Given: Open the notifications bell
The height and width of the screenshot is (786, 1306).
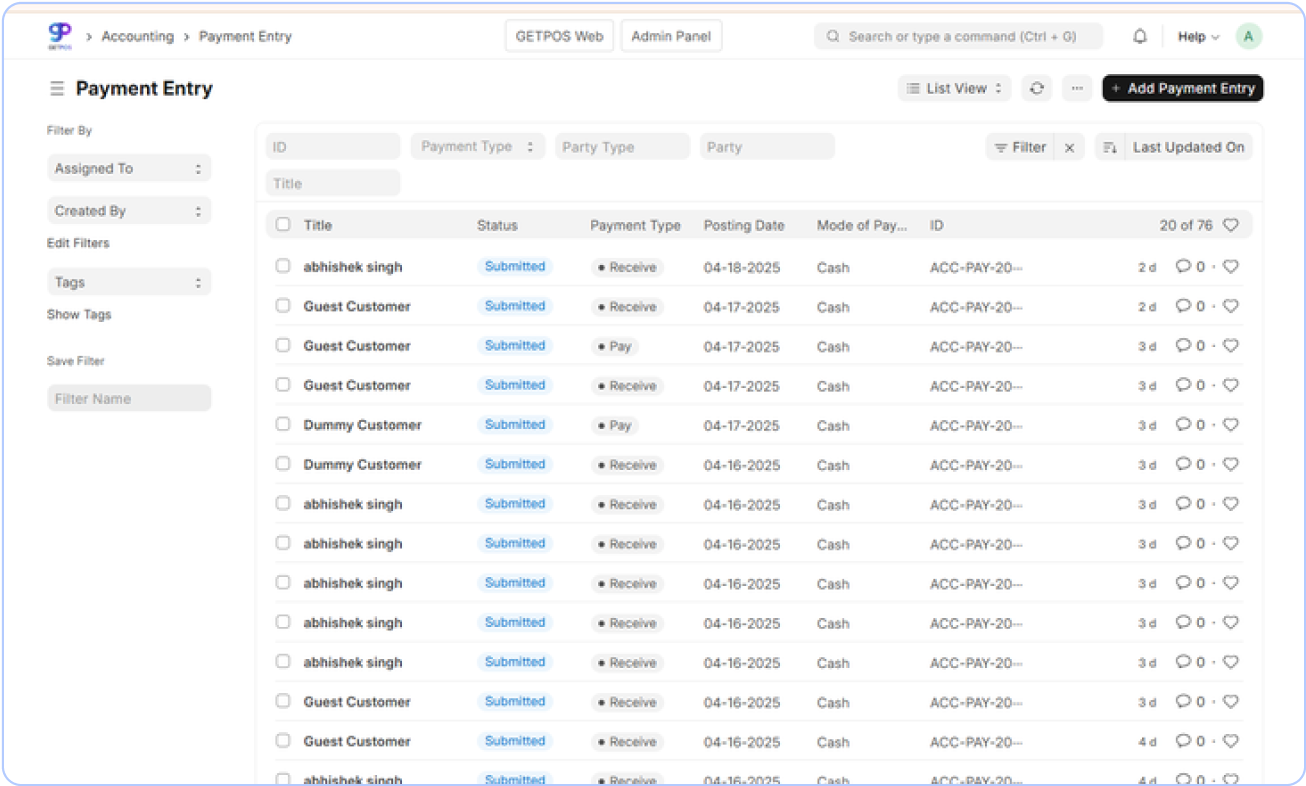Looking at the screenshot, I should tap(1140, 37).
